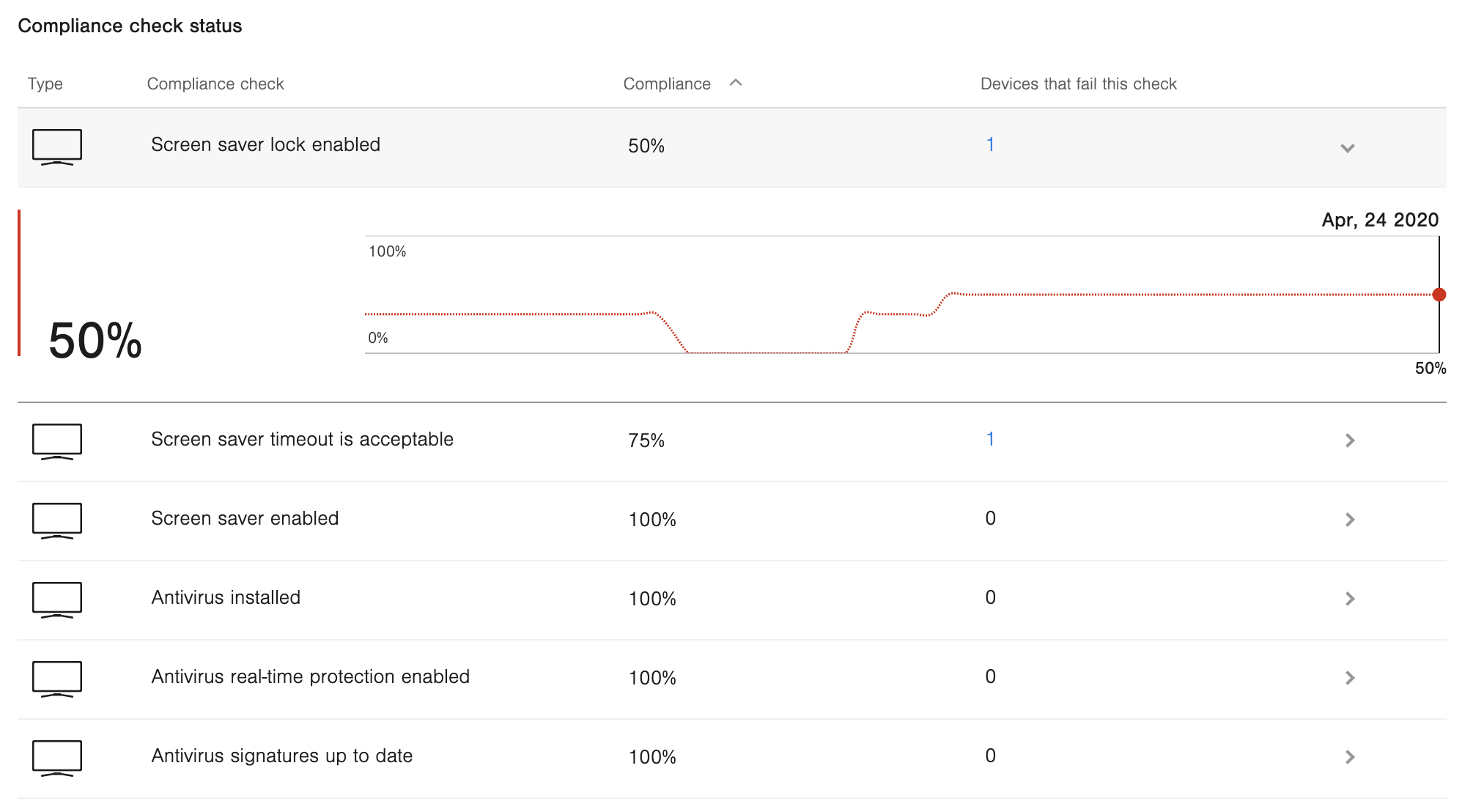
Task: Click monitor icon for Antivirus signatures row
Action: pos(57,758)
